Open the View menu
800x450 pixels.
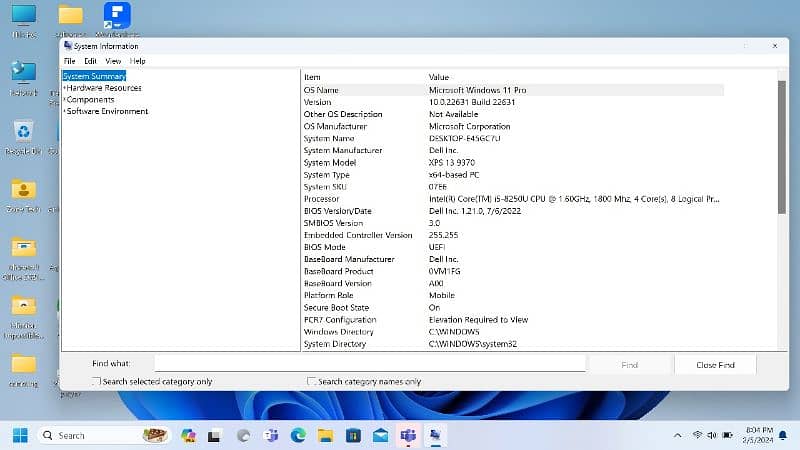[113, 61]
